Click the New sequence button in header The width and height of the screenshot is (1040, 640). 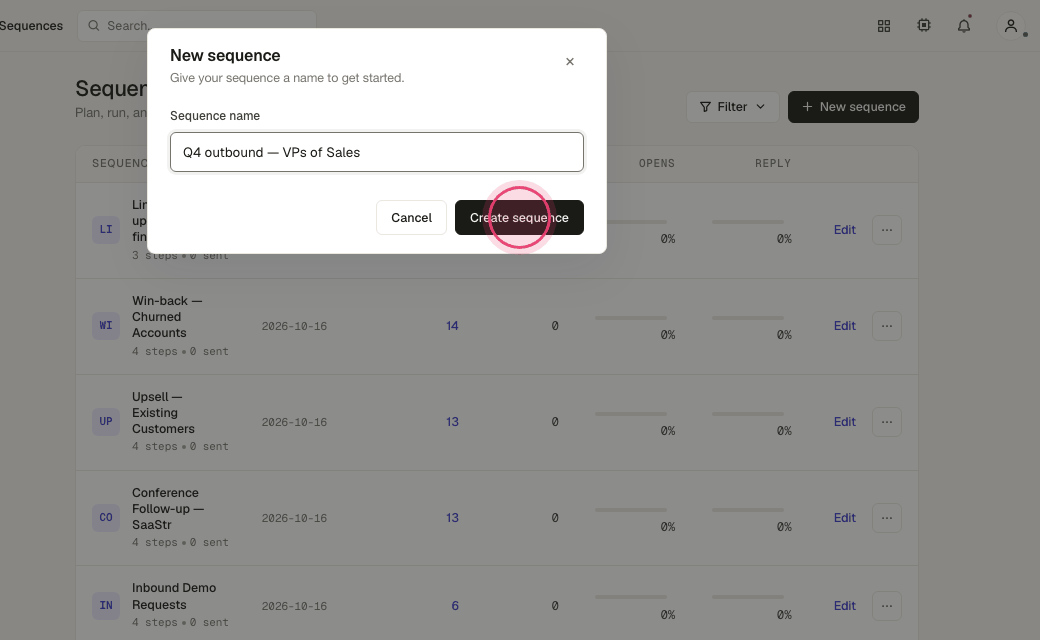tap(853, 107)
